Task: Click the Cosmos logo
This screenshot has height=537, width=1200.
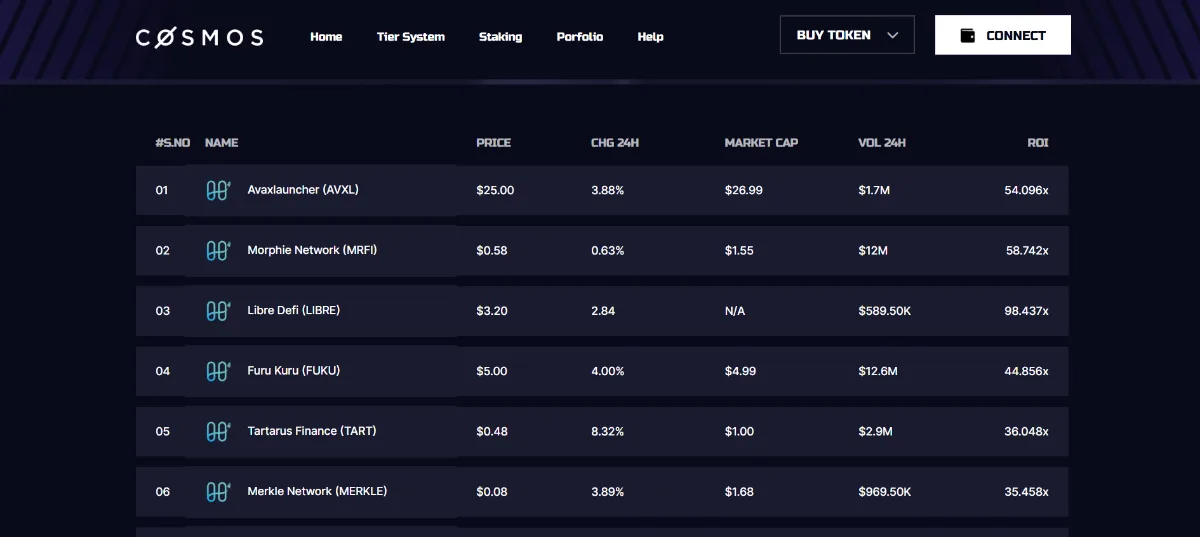Action: tap(200, 37)
